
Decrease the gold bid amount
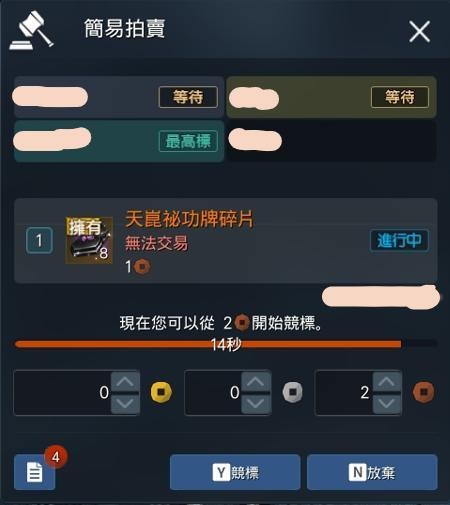(x=125, y=404)
